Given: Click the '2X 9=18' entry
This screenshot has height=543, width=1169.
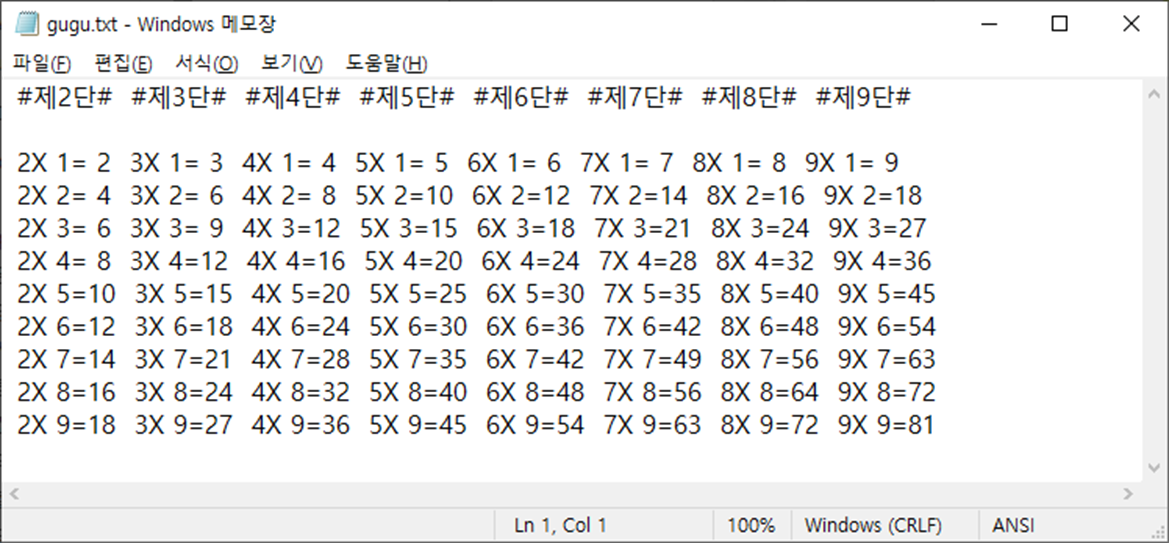Looking at the screenshot, I should pyautogui.click(x=66, y=425).
